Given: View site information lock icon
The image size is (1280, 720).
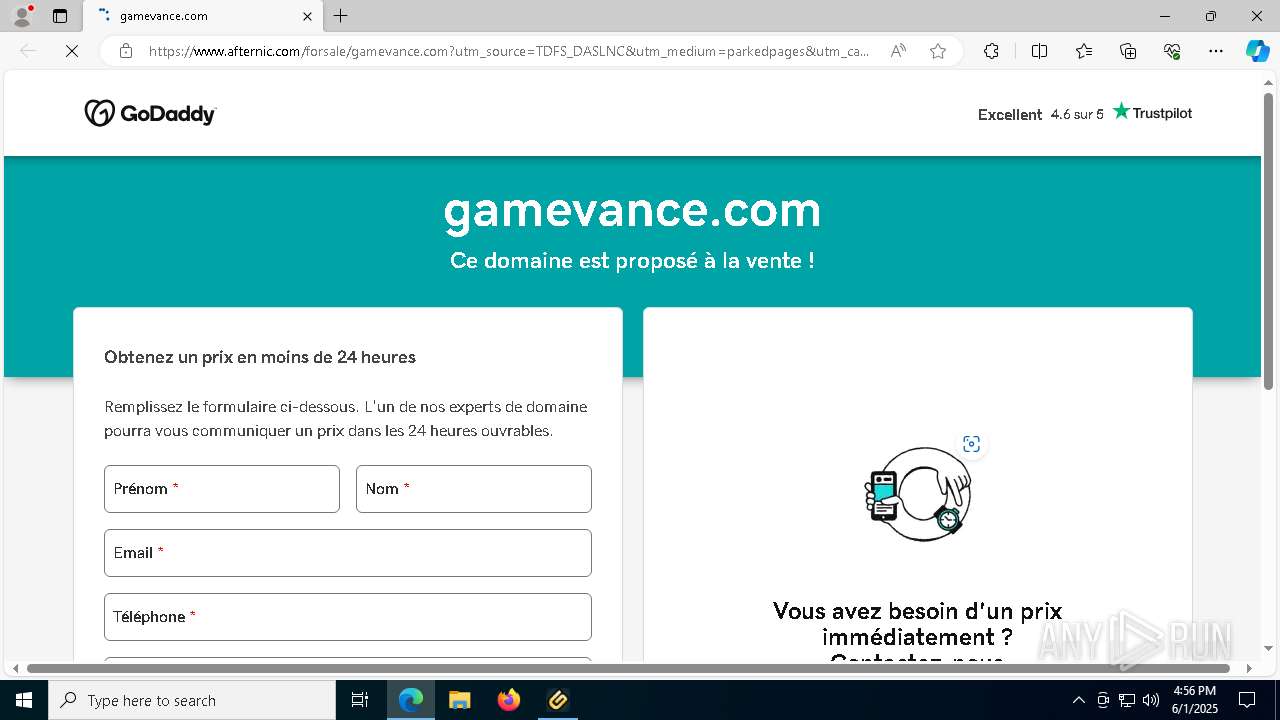Looking at the screenshot, I should (126, 51).
